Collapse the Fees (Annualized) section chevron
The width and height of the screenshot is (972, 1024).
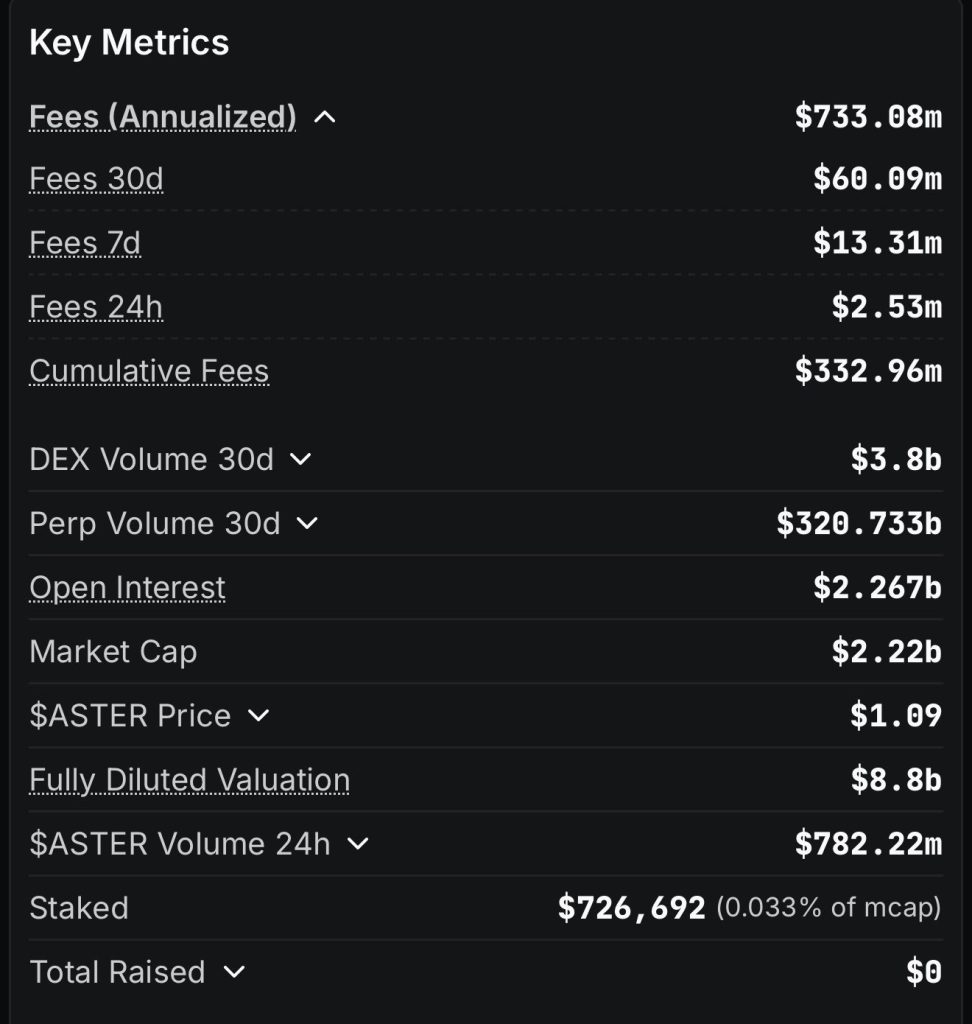[324, 117]
